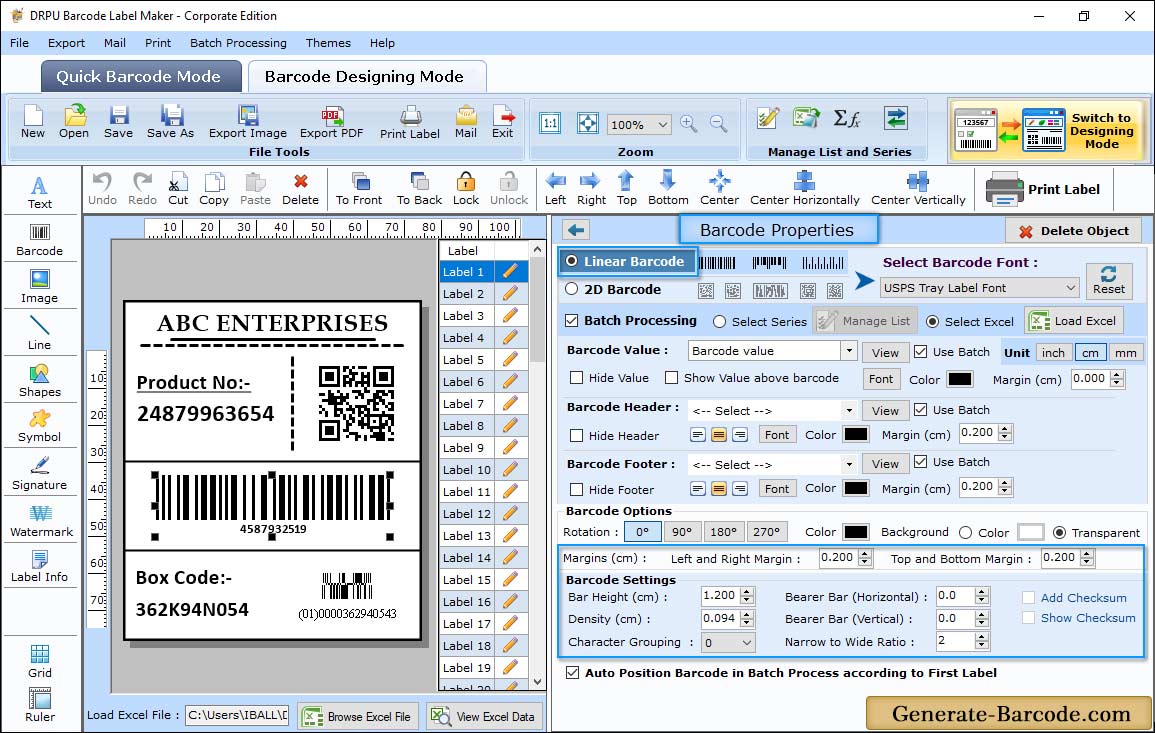Expand Barcode Header select dropdown
1155x733 pixels.
click(x=849, y=410)
